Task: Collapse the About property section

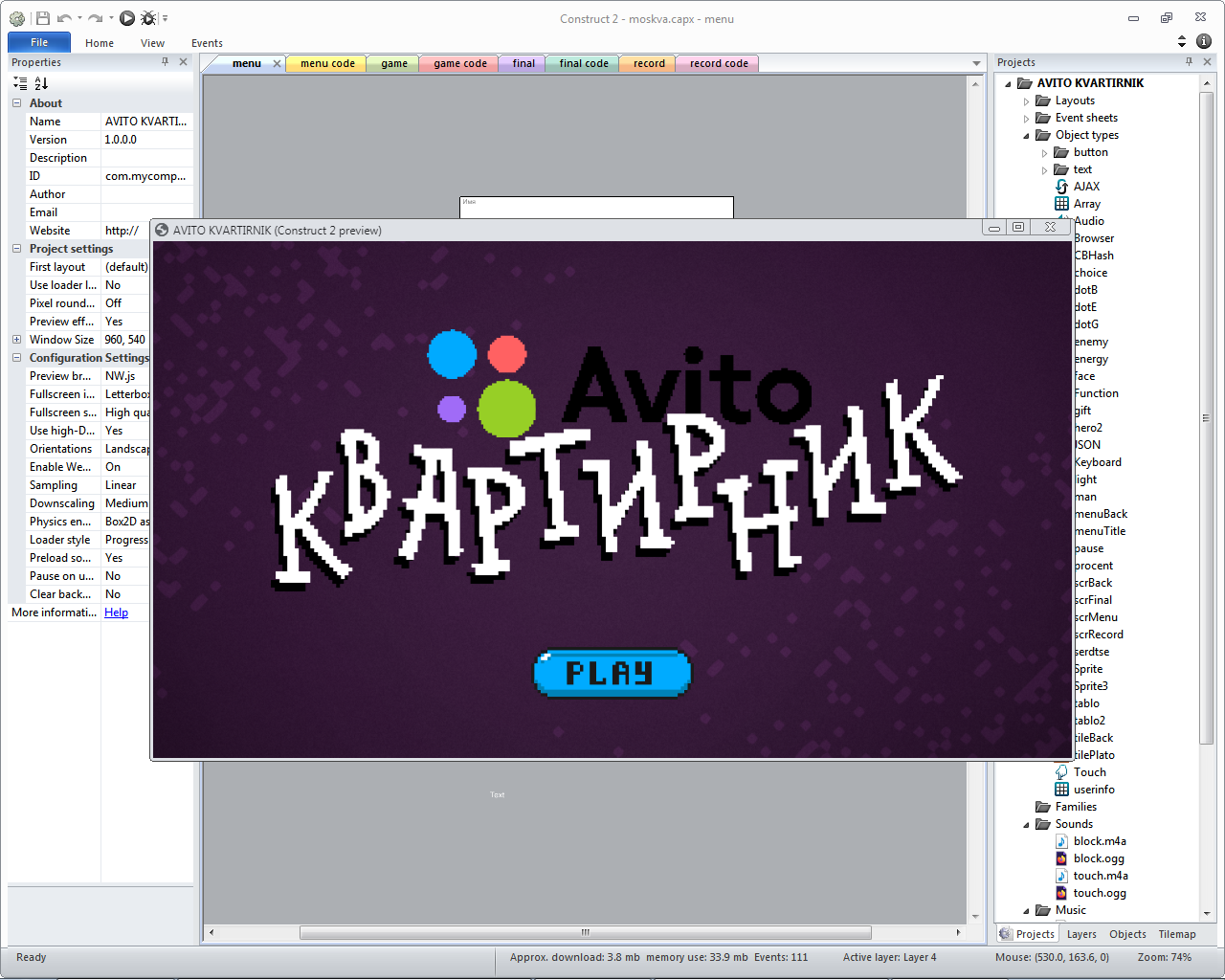Action: 16,103
